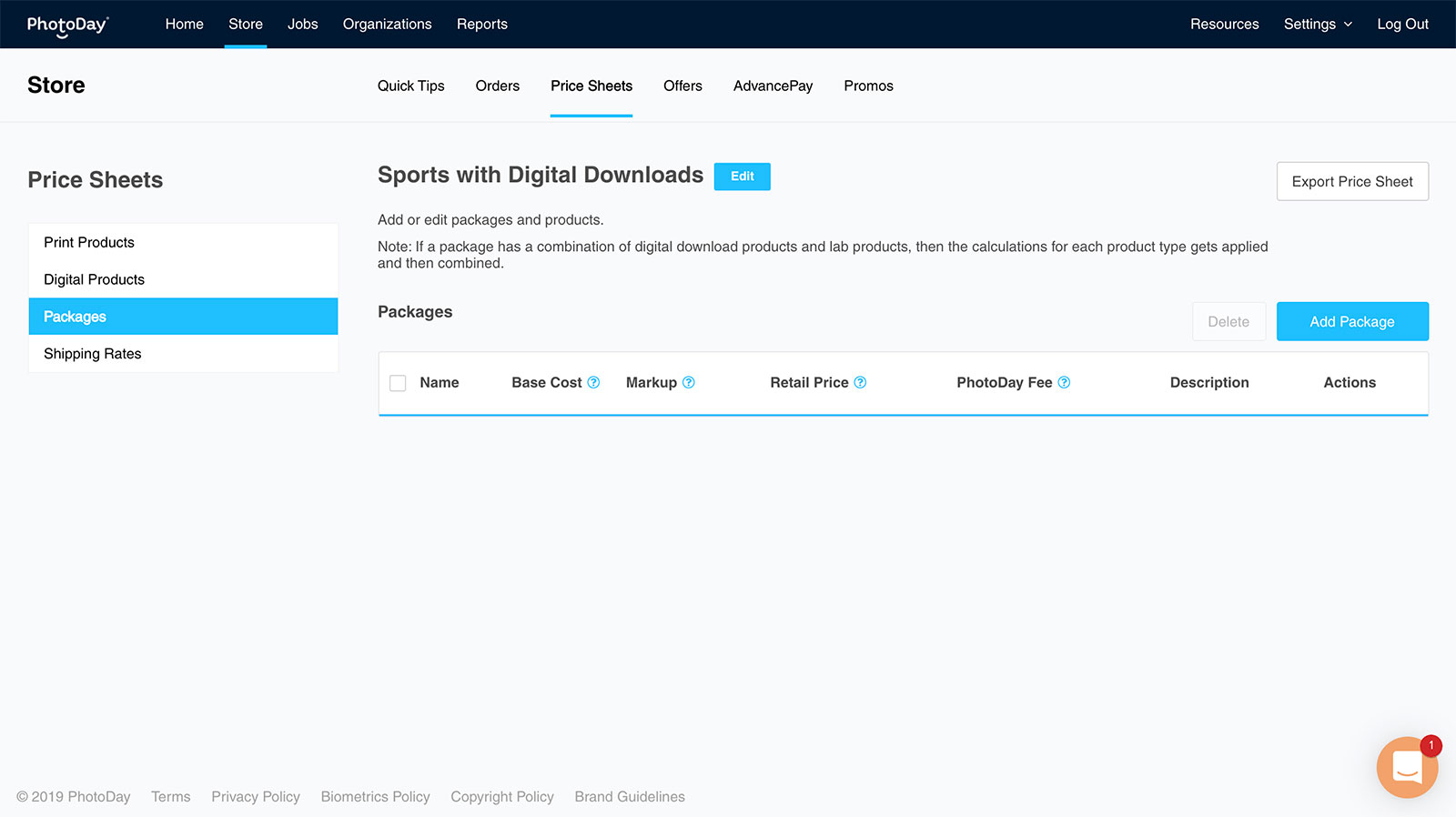Click the Markup column header text
The width and height of the screenshot is (1456, 817).
652,383
